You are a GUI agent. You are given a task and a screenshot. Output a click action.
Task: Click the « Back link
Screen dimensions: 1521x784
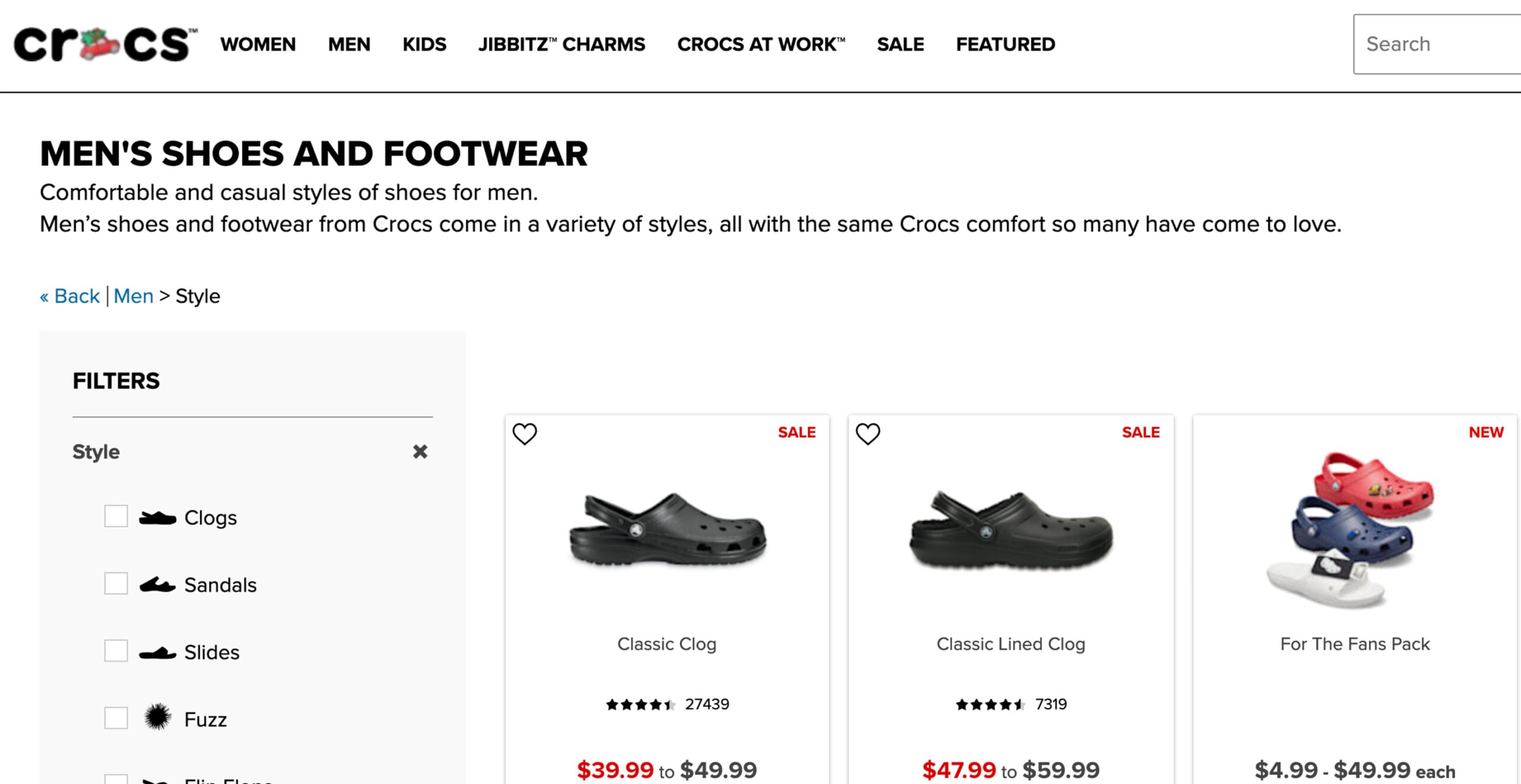[69, 295]
